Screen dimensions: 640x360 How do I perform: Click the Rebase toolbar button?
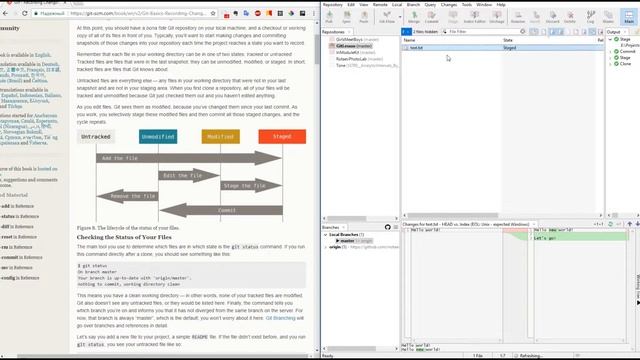[518, 17]
